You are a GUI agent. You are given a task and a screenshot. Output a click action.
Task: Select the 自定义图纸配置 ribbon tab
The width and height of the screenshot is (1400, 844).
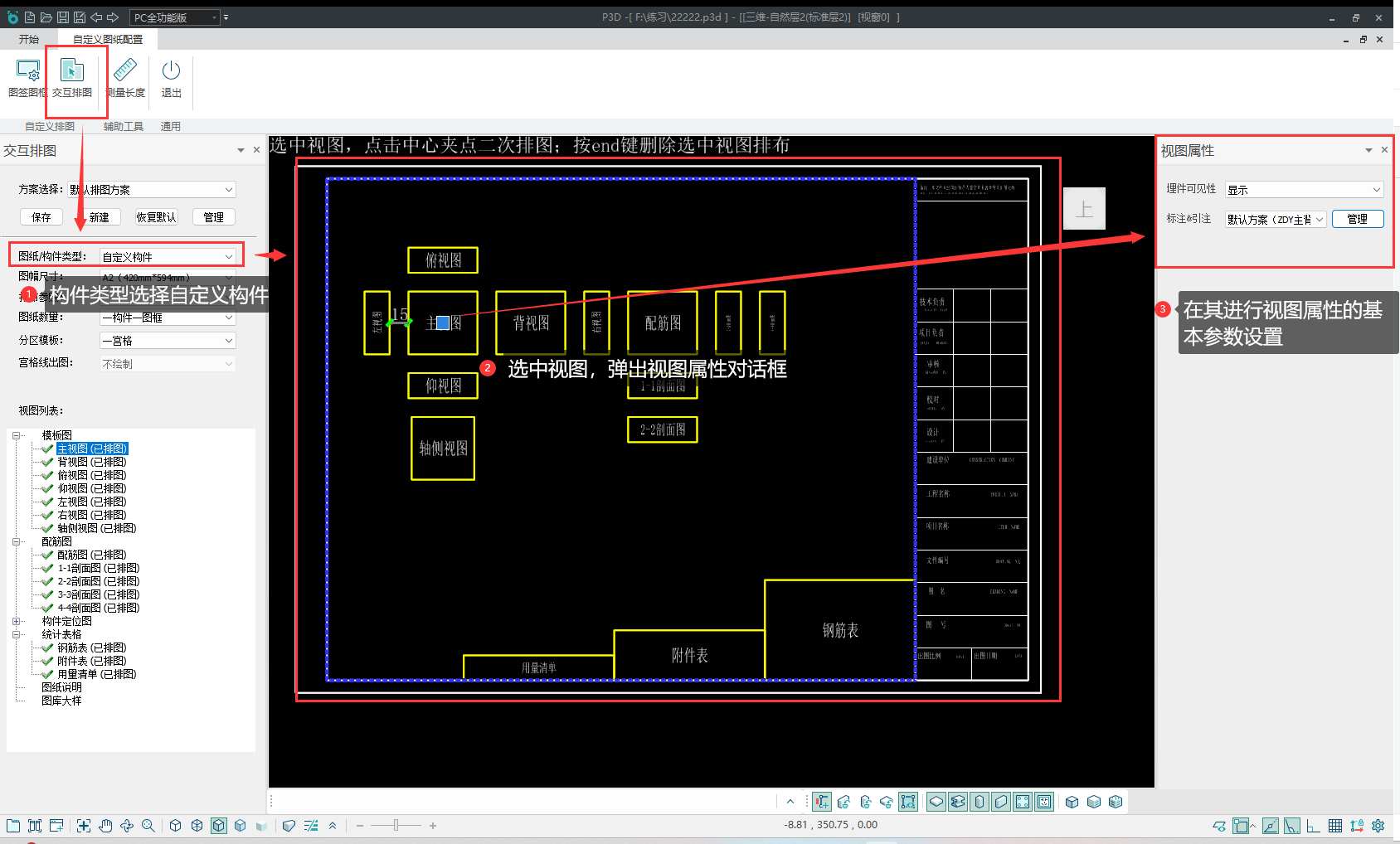[x=108, y=39]
